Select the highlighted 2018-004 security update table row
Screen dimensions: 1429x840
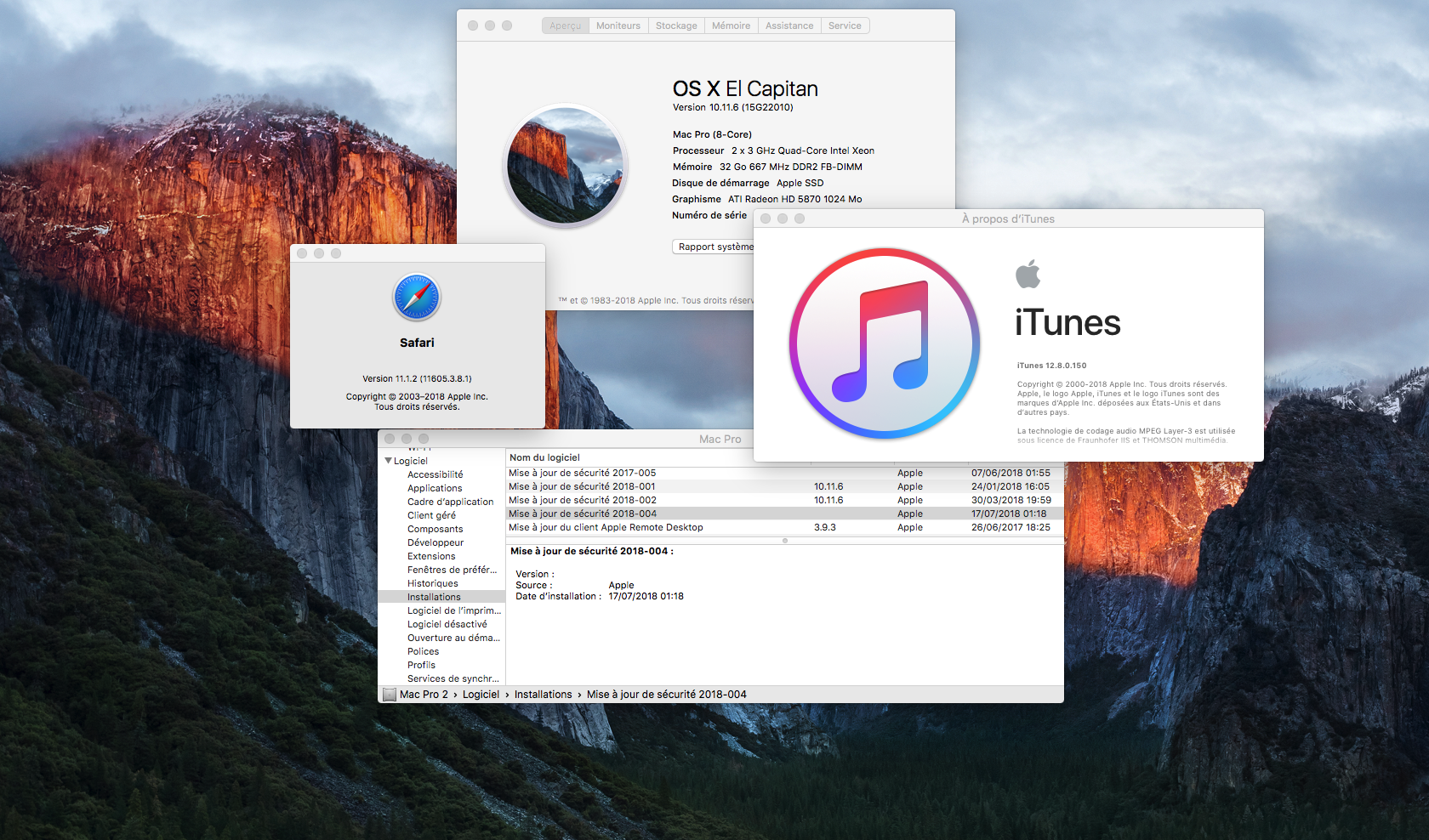784,514
